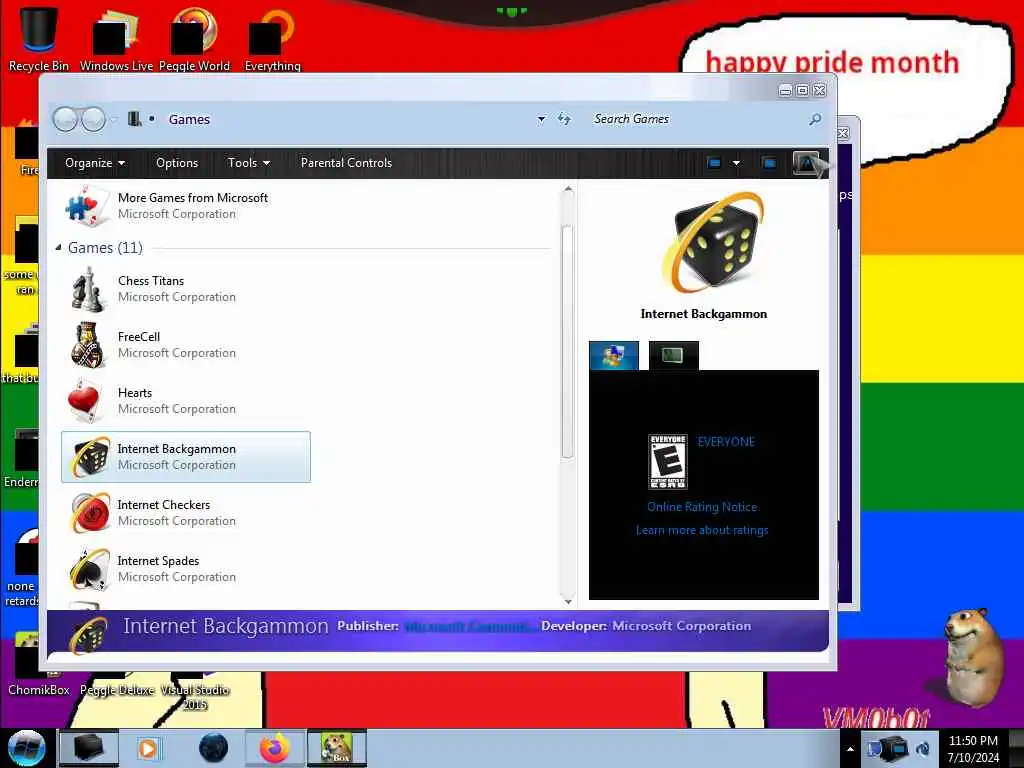1024x768 pixels.
Task: Click the search magnifier icon
Action: 814,120
